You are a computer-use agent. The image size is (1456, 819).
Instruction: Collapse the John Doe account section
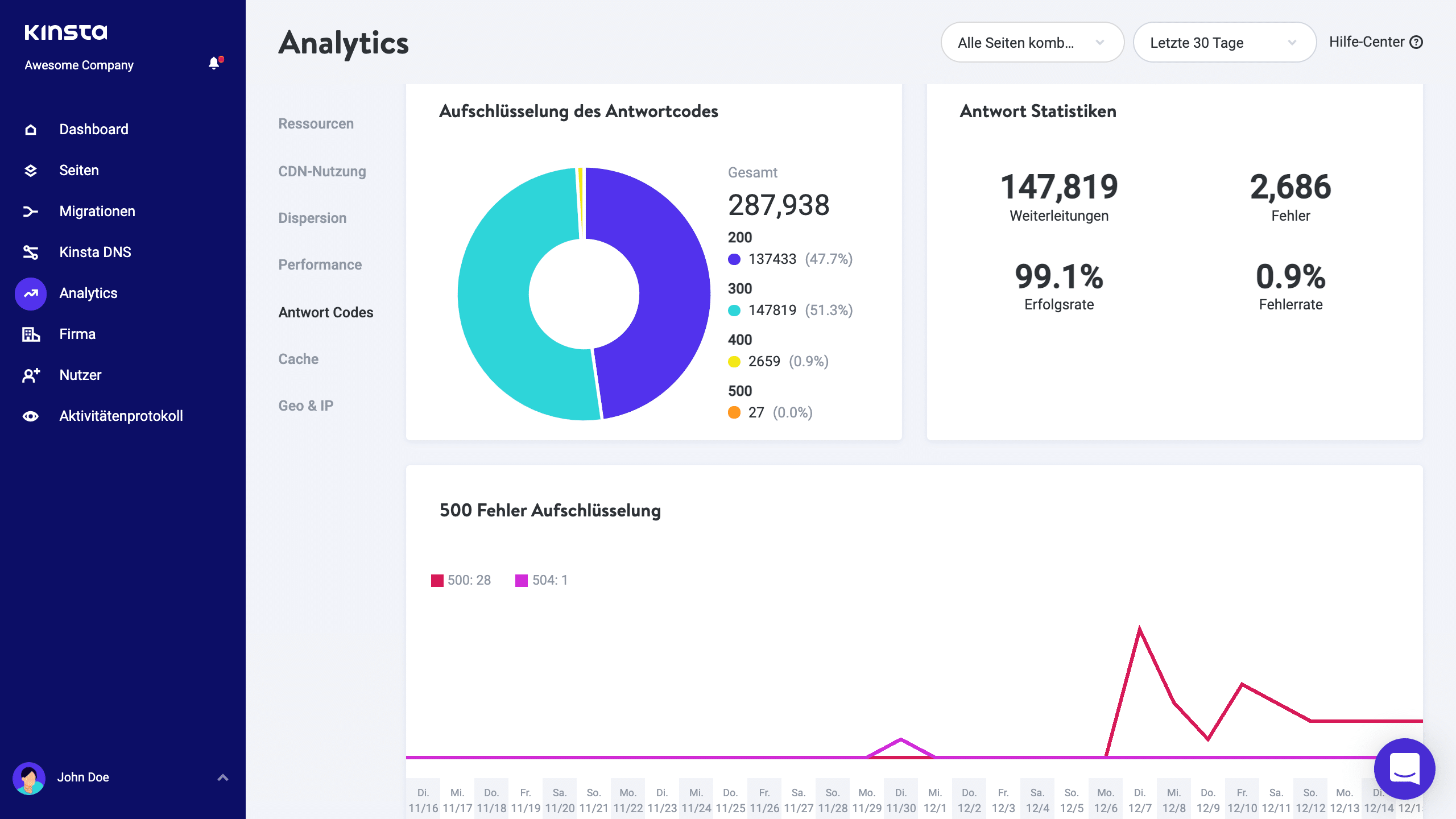click(x=222, y=777)
